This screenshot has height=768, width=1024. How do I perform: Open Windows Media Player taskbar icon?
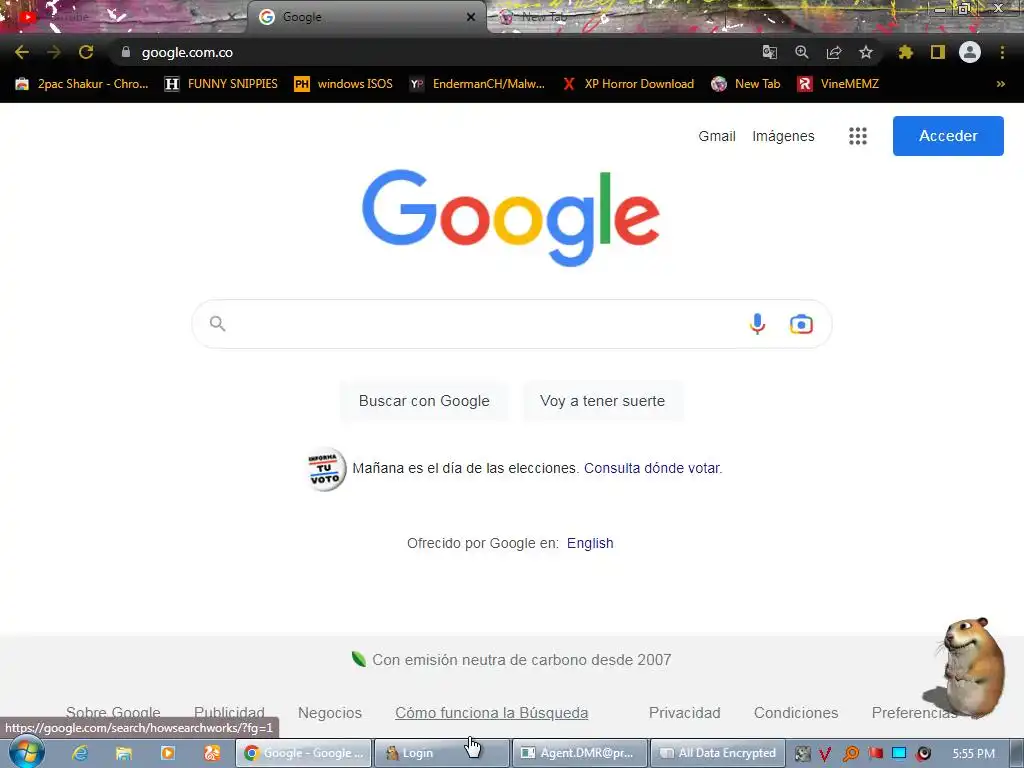click(168, 753)
